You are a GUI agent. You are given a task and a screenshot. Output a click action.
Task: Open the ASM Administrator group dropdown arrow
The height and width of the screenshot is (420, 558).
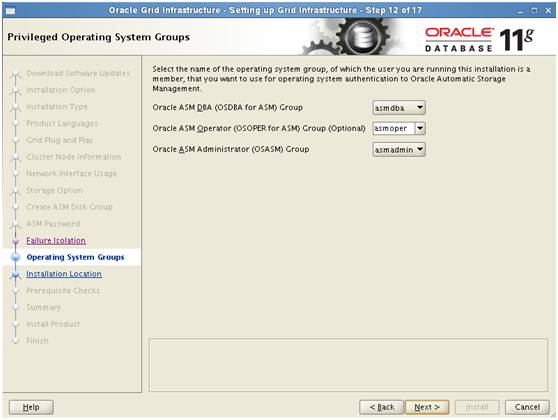[420, 149]
